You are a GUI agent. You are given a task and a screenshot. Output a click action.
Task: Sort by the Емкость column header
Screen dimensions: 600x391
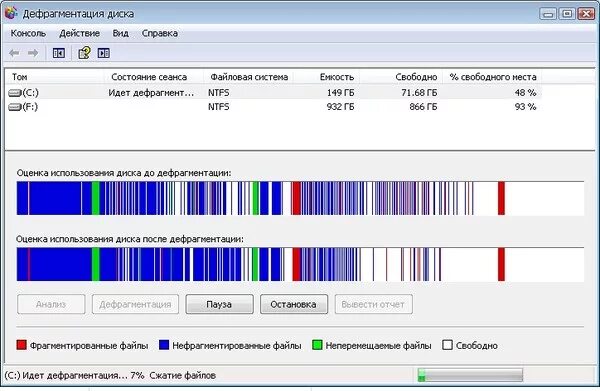pos(327,77)
